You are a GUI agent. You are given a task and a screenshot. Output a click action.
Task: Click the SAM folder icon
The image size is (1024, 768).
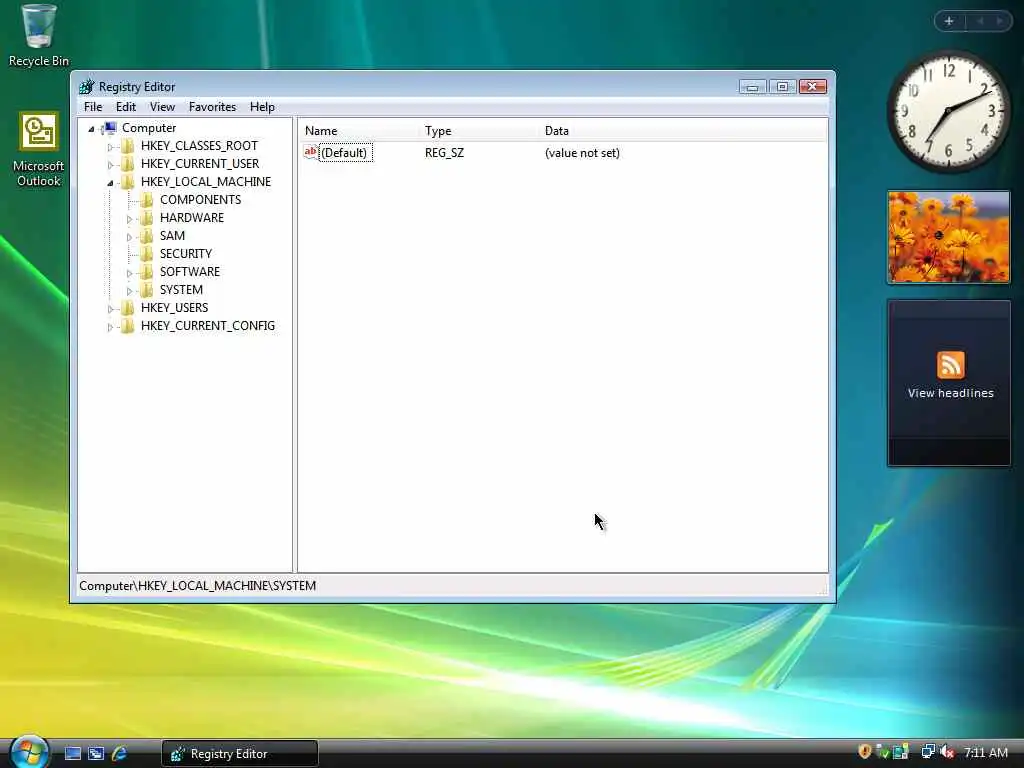point(147,236)
